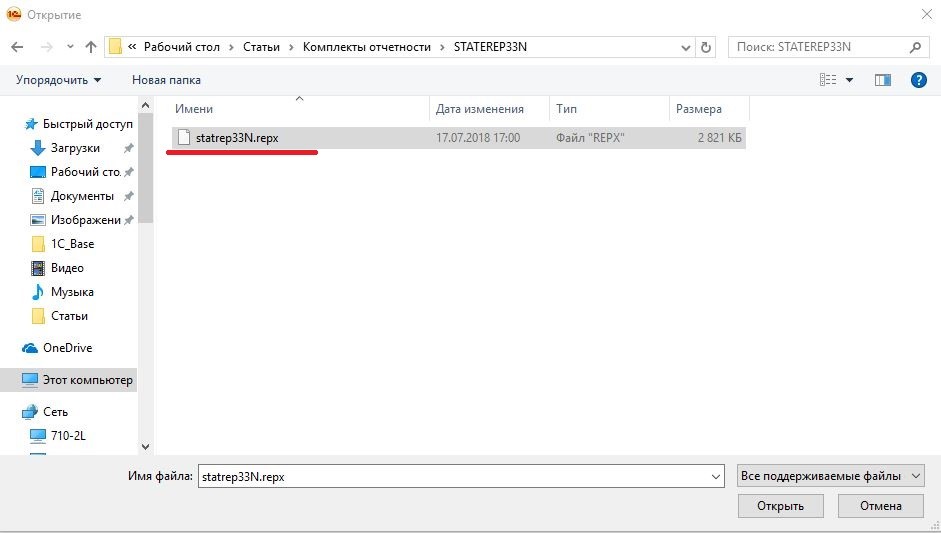The image size is (941, 533).
Task: Click the 2 821 КБ size cell
Action: point(719,138)
